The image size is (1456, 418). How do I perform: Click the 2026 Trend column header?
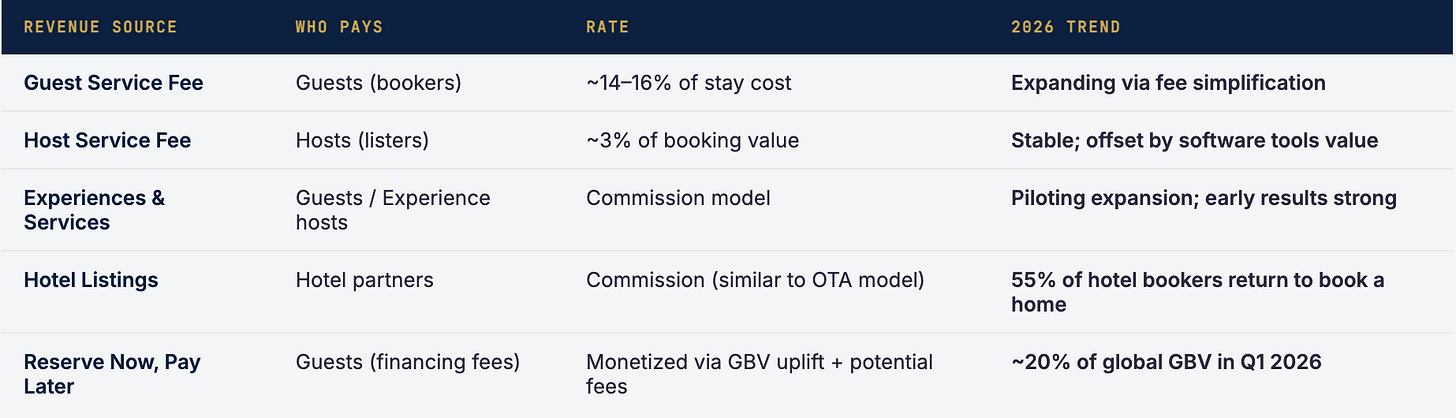click(1066, 27)
